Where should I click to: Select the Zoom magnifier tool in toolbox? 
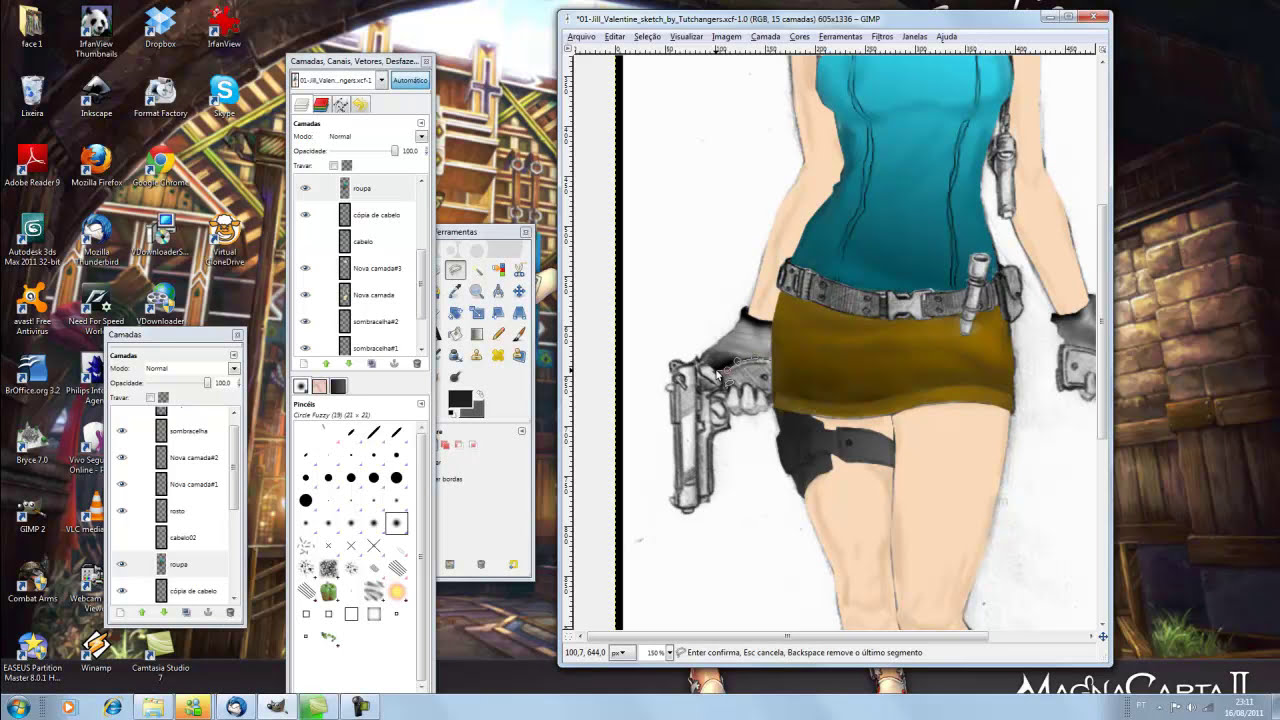point(477,291)
